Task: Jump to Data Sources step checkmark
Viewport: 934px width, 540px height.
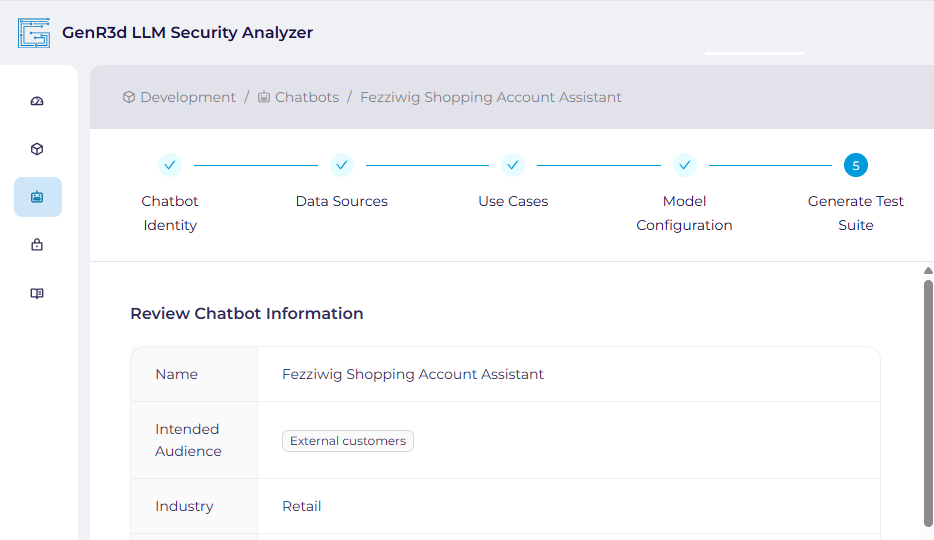Action: 342,165
